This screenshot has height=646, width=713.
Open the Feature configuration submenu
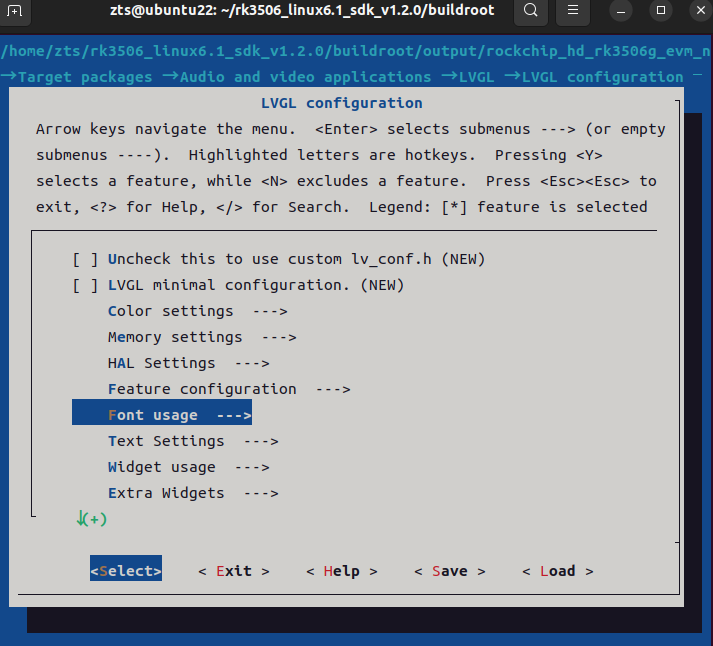[229, 389]
